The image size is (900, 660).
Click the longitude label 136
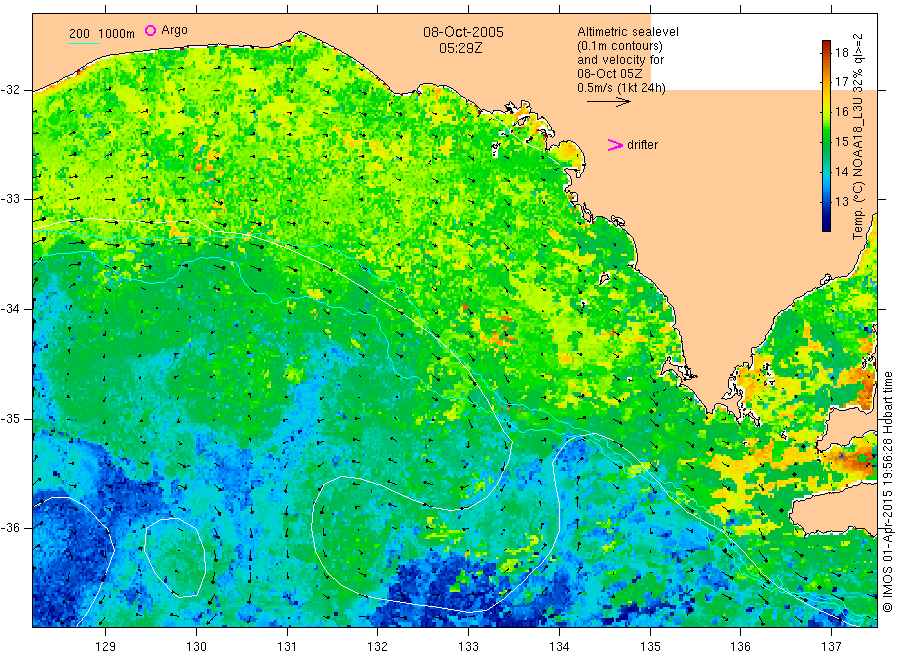point(740,647)
